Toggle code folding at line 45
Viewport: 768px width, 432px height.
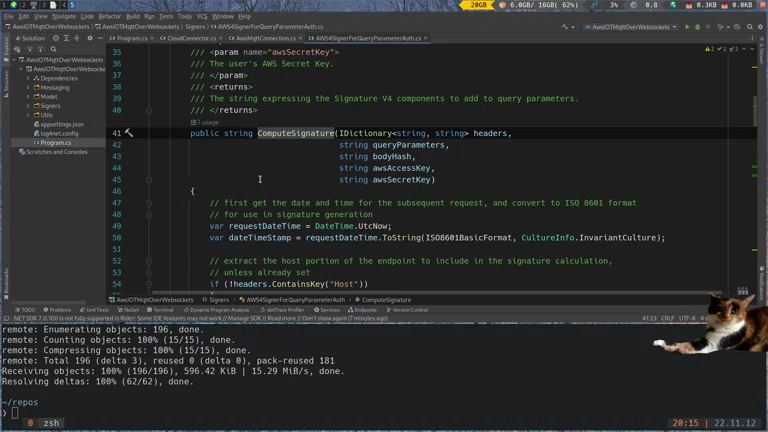tap(148, 180)
